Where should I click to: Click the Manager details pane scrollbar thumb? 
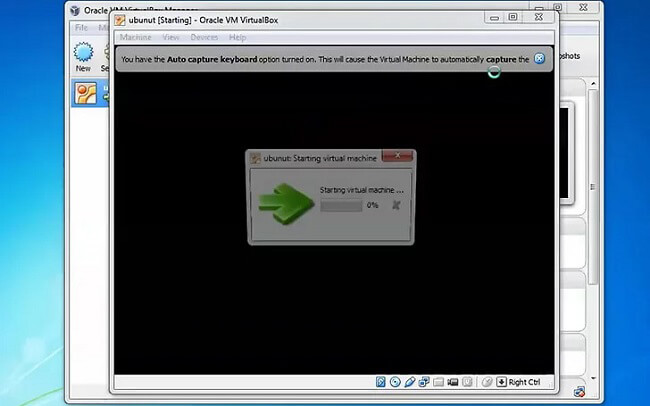pyautogui.click(x=593, y=187)
